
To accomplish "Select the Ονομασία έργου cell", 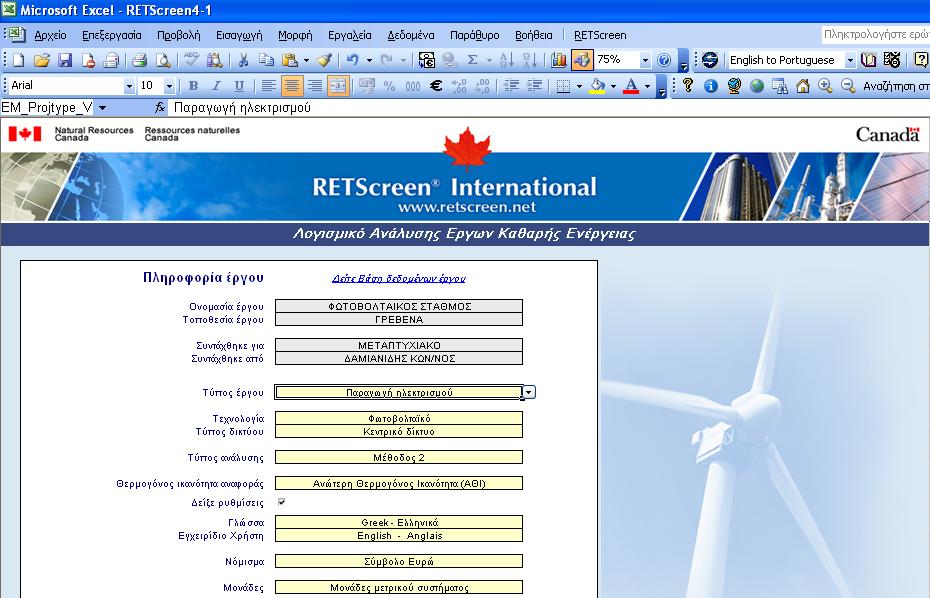I will coord(399,306).
